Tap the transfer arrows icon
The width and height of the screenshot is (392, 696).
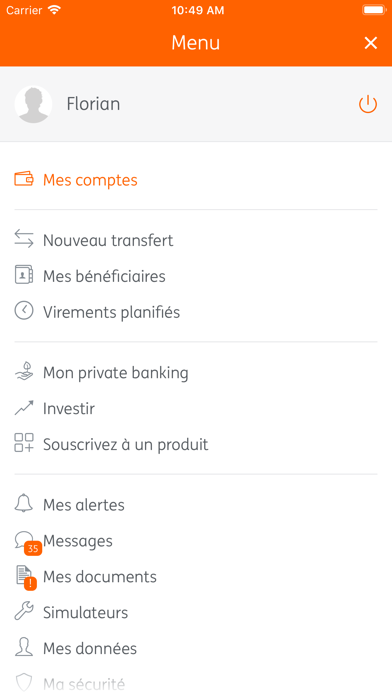(24, 238)
